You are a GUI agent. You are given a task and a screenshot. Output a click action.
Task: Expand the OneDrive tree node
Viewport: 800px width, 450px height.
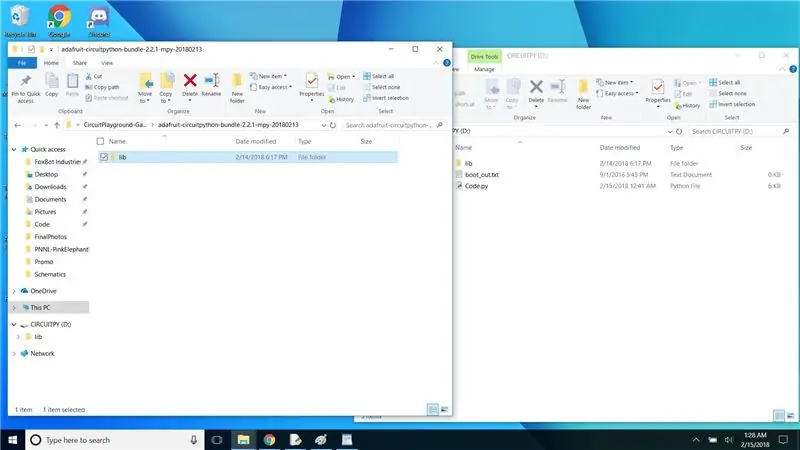coord(14,291)
